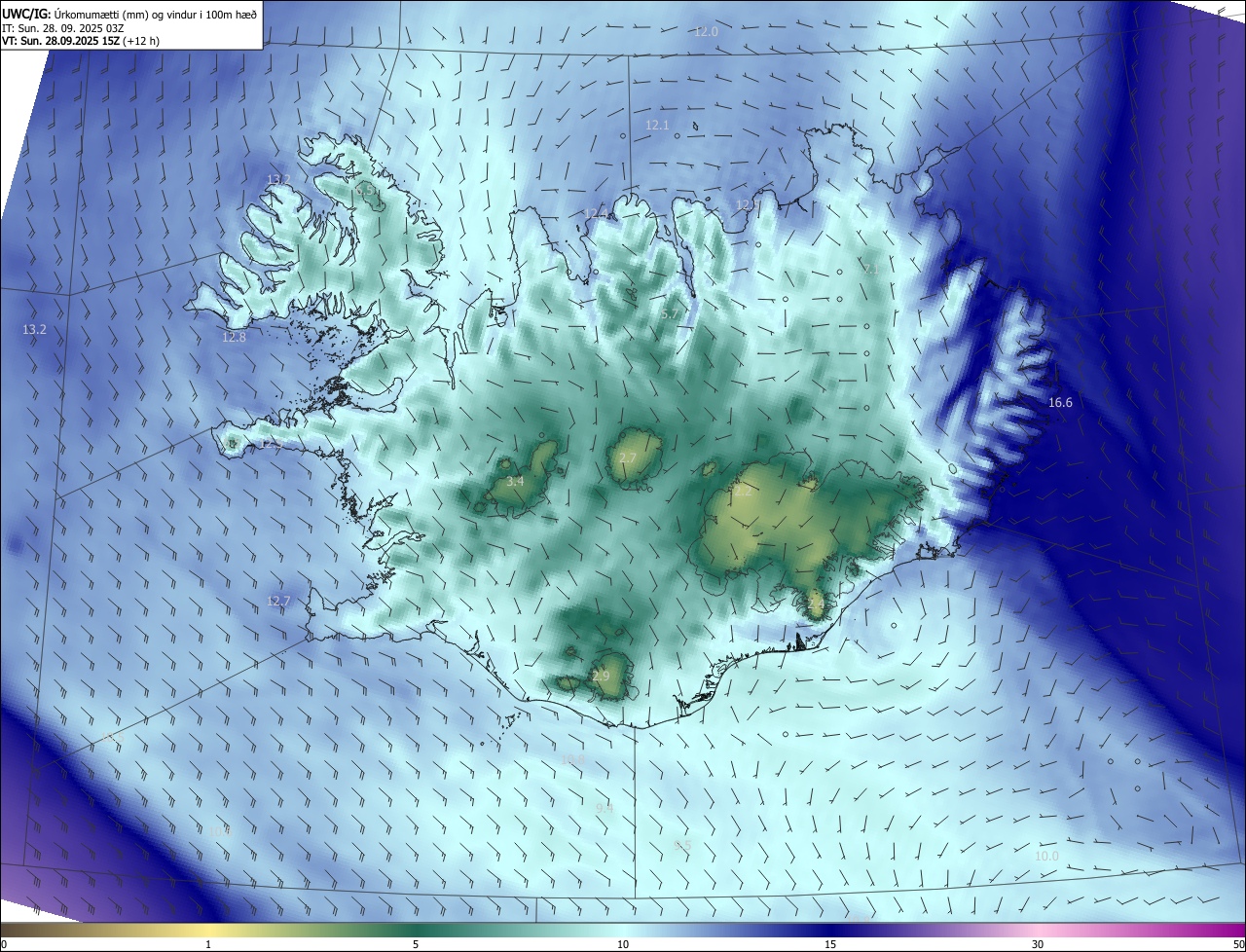Click the 5.7 value label in the northern highlands
Image resolution: width=1246 pixels, height=952 pixels.
point(669,313)
